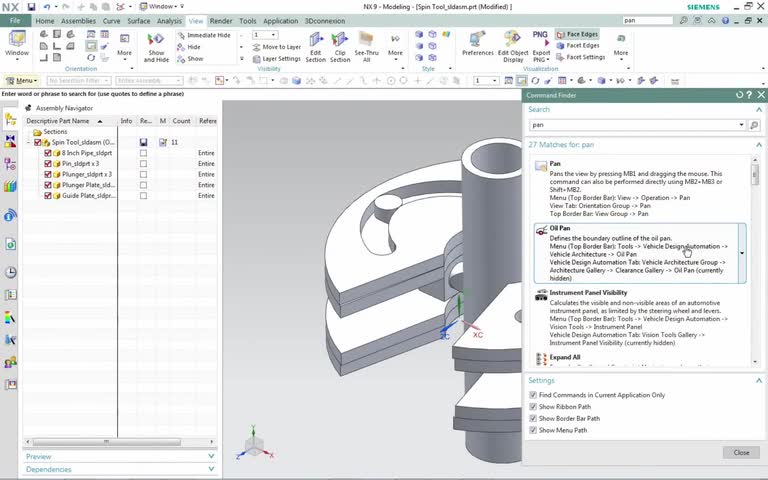Uncheck the Plunger_sldprt x 3 component
Viewport: 768px width, 480px height.
coord(48,174)
